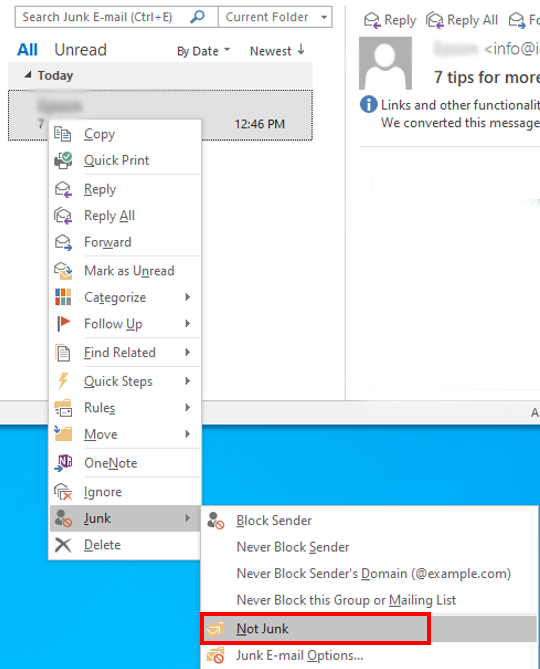Click the info icon in reading pane

click(x=369, y=104)
